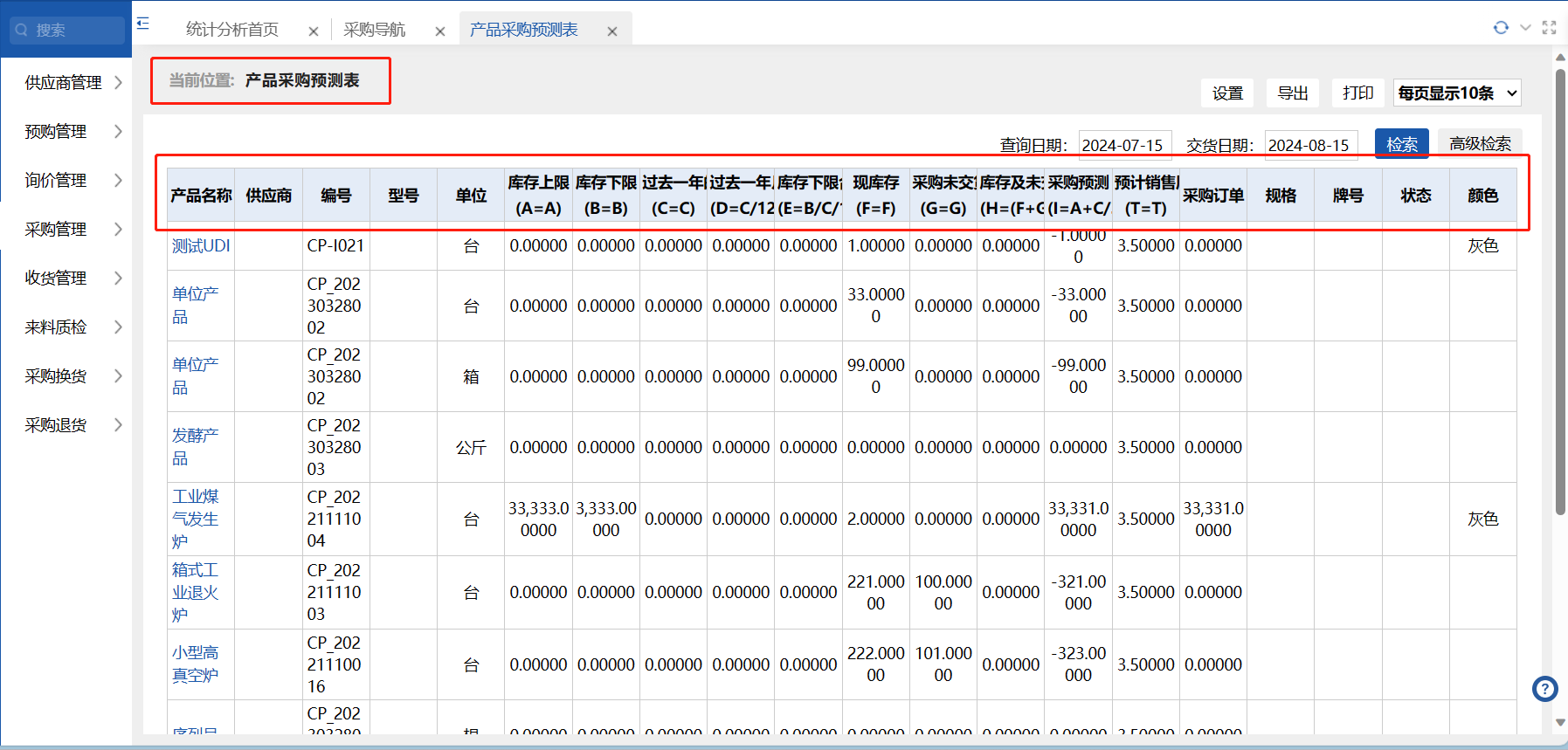Close the 采购导航 tab

(440, 31)
